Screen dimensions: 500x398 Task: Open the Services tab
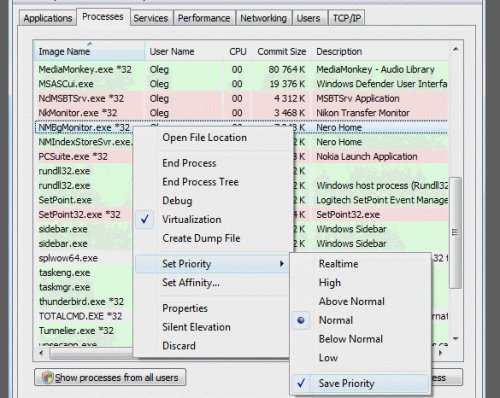pos(151,18)
